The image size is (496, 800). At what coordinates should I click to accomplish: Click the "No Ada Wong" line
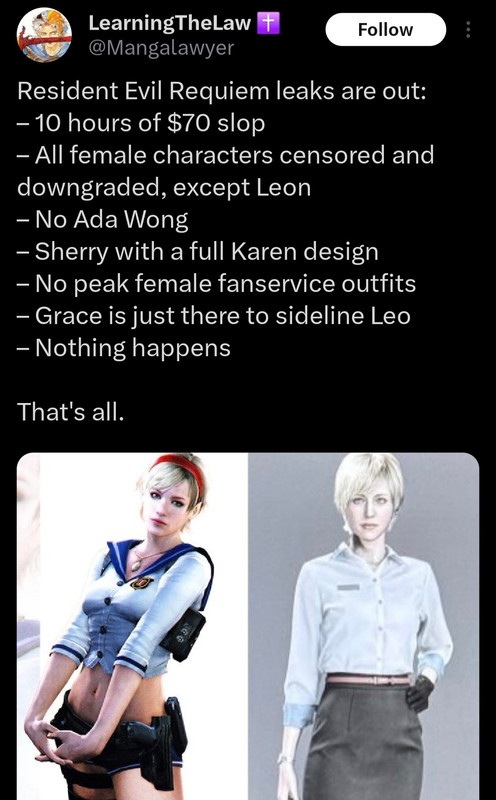click(x=103, y=219)
